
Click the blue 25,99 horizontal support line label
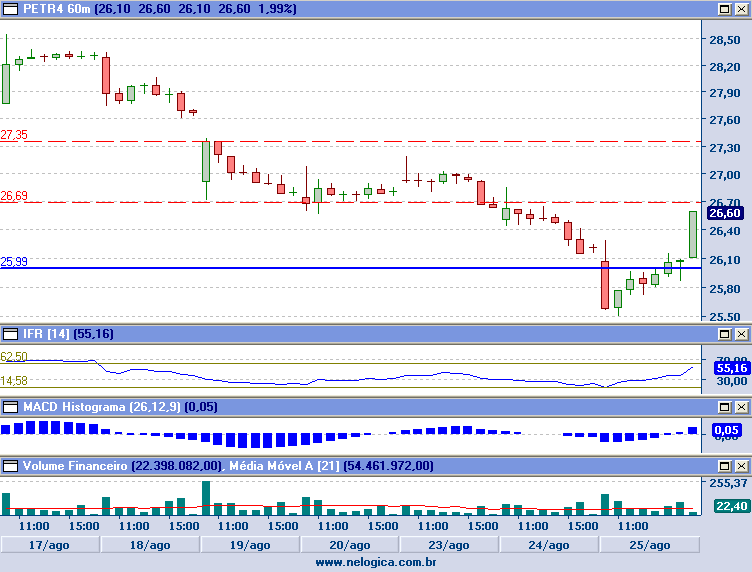pos(14,262)
